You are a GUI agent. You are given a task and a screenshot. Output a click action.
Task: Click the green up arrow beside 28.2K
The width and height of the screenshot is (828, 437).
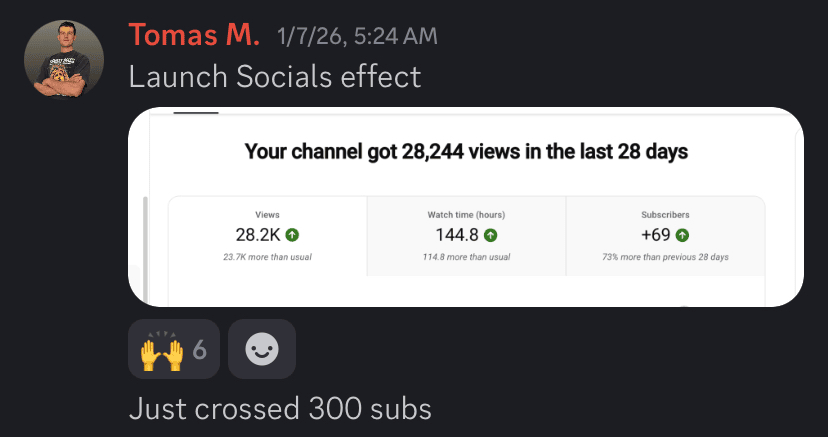click(x=293, y=235)
